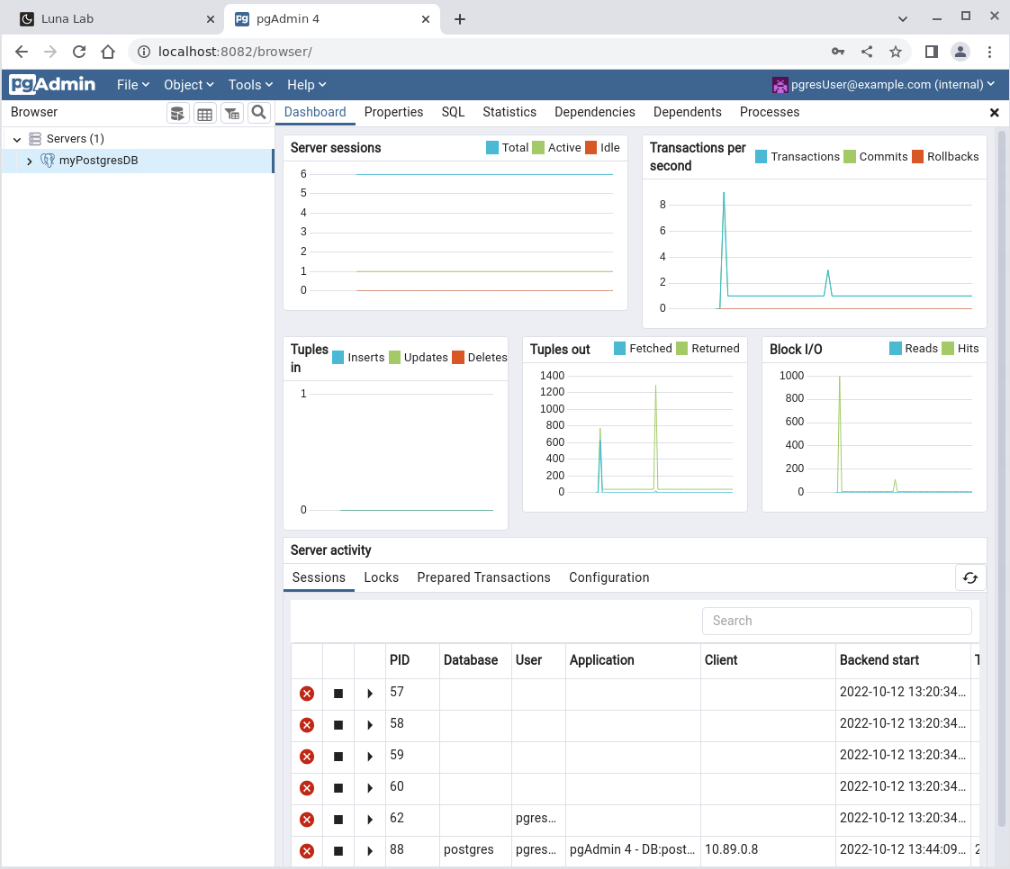Refresh the Server activity list
This screenshot has height=869, width=1010.
(x=970, y=578)
